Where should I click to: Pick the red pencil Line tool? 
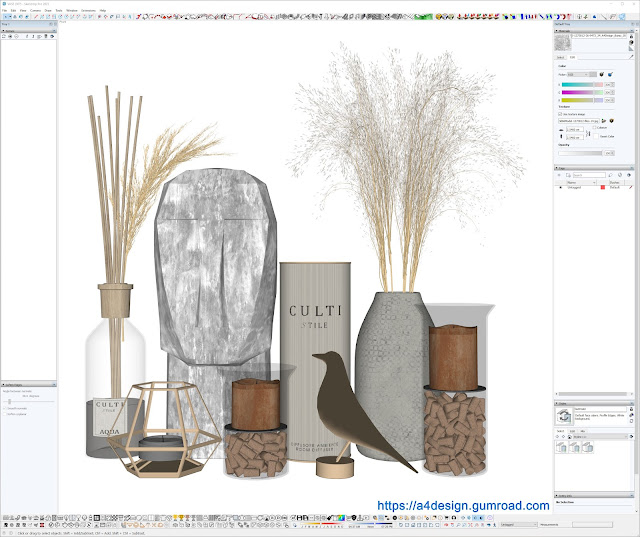point(36,17)
